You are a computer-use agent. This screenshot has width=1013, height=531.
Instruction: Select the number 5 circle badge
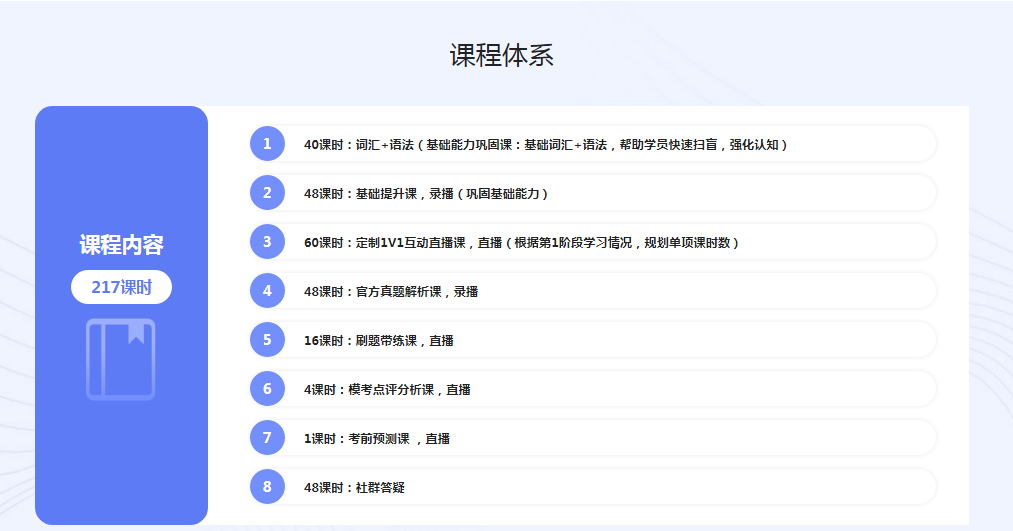coord(267,340)
